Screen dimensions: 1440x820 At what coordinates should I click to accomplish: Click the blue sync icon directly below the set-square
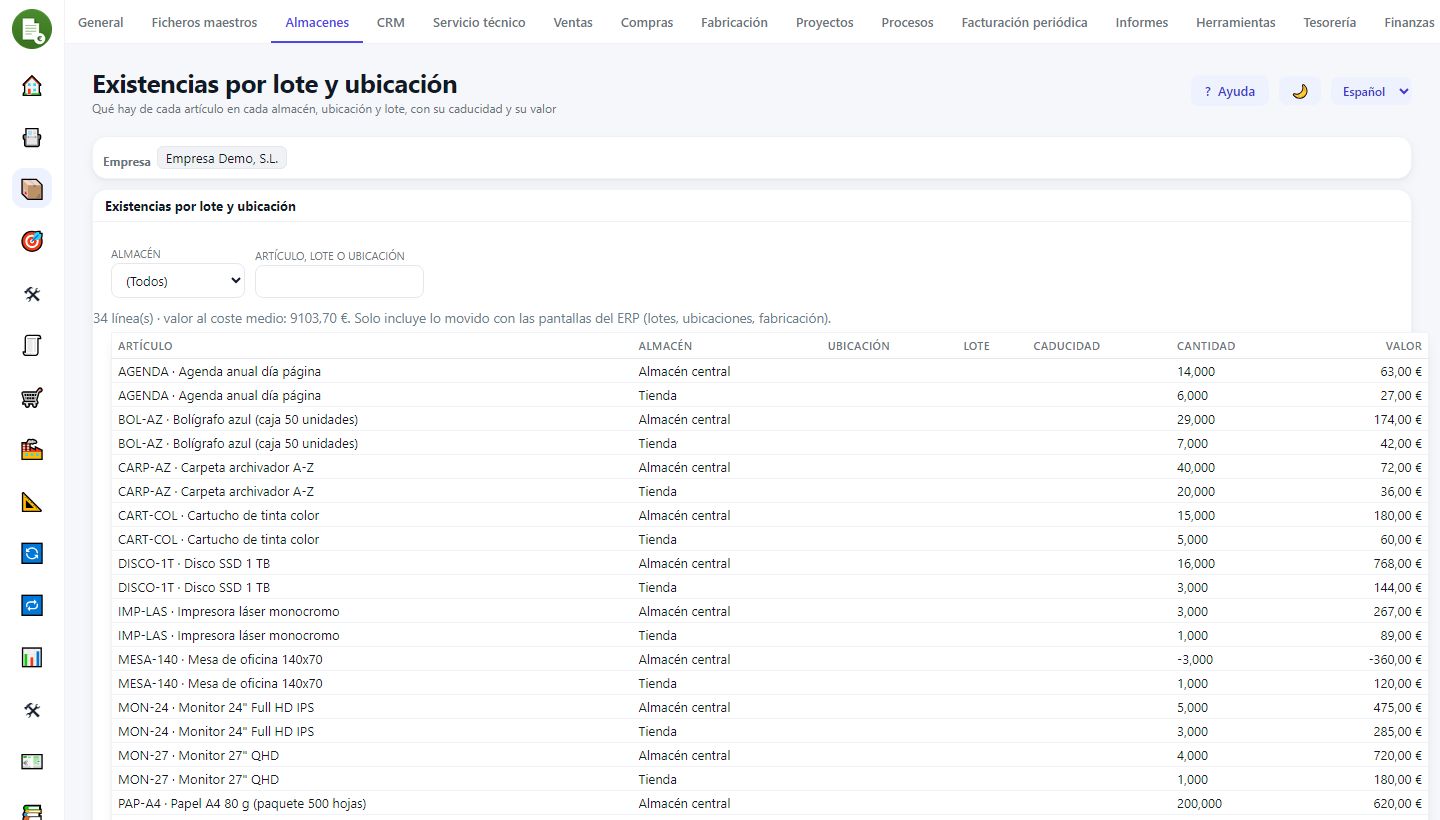point(32,553)
